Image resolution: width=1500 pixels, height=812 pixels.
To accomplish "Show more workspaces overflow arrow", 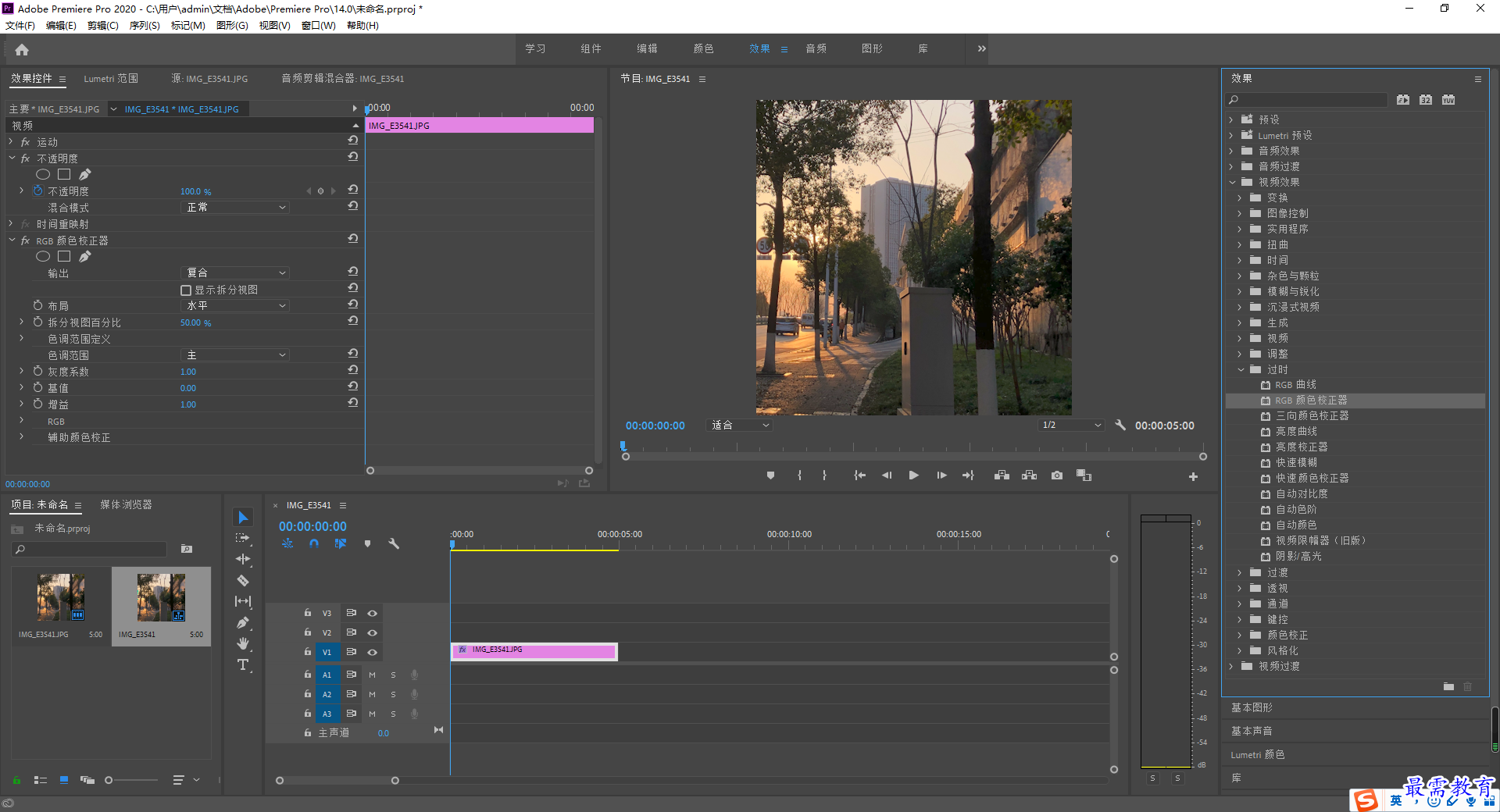I will [x=981, y=48].
